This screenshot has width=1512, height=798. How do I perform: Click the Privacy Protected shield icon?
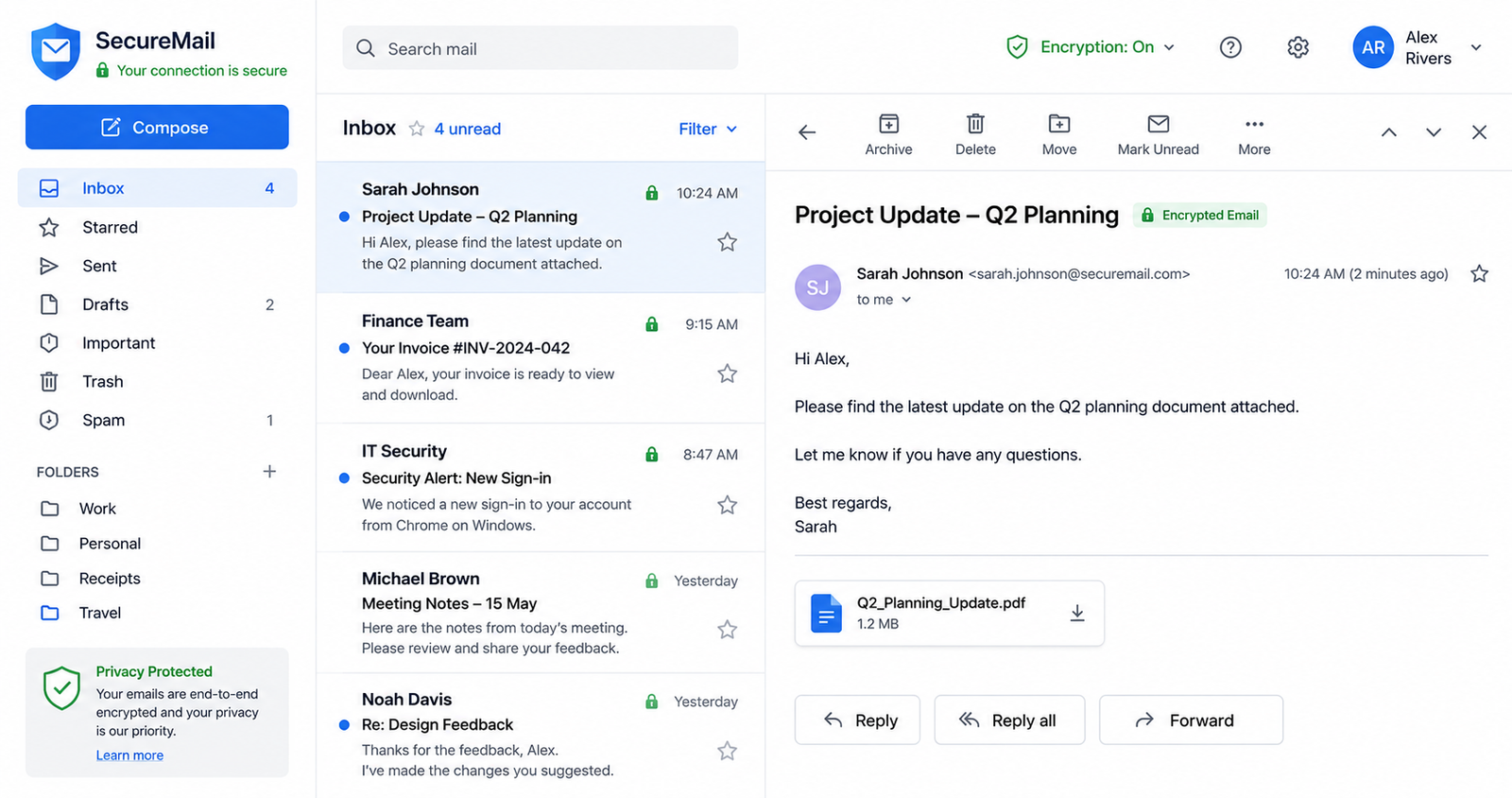pyautogui.click(x=61, y=687)
